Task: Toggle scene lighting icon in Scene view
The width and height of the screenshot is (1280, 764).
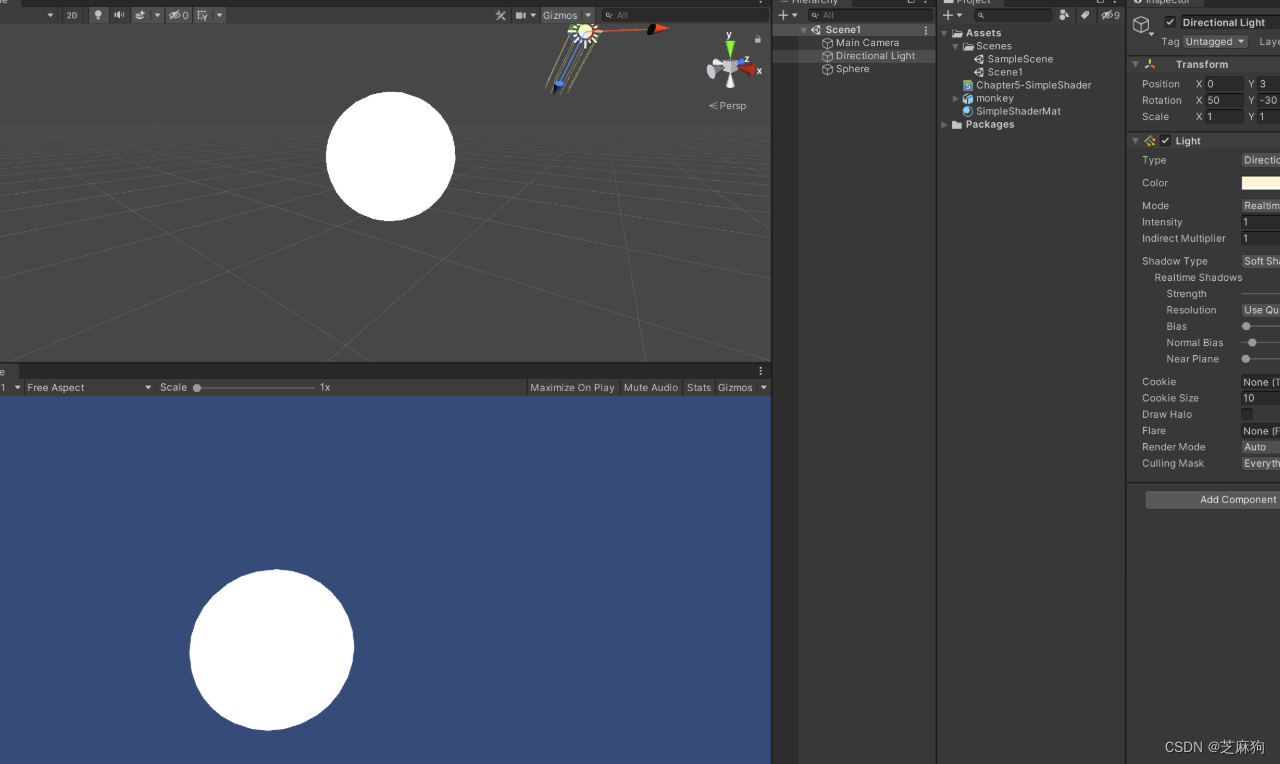Action: pos(97,14)
